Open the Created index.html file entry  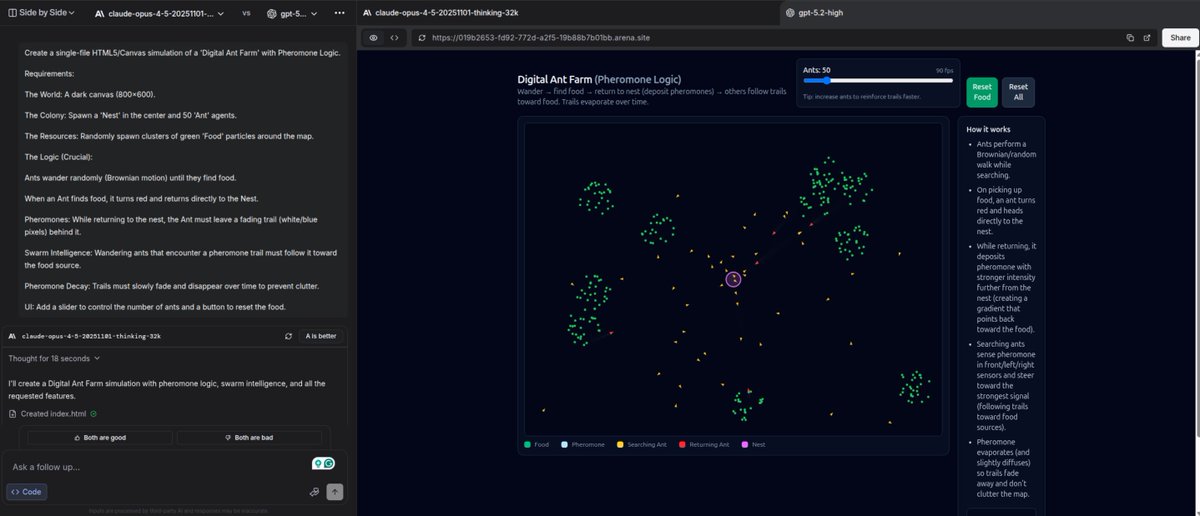pos(52,413)
